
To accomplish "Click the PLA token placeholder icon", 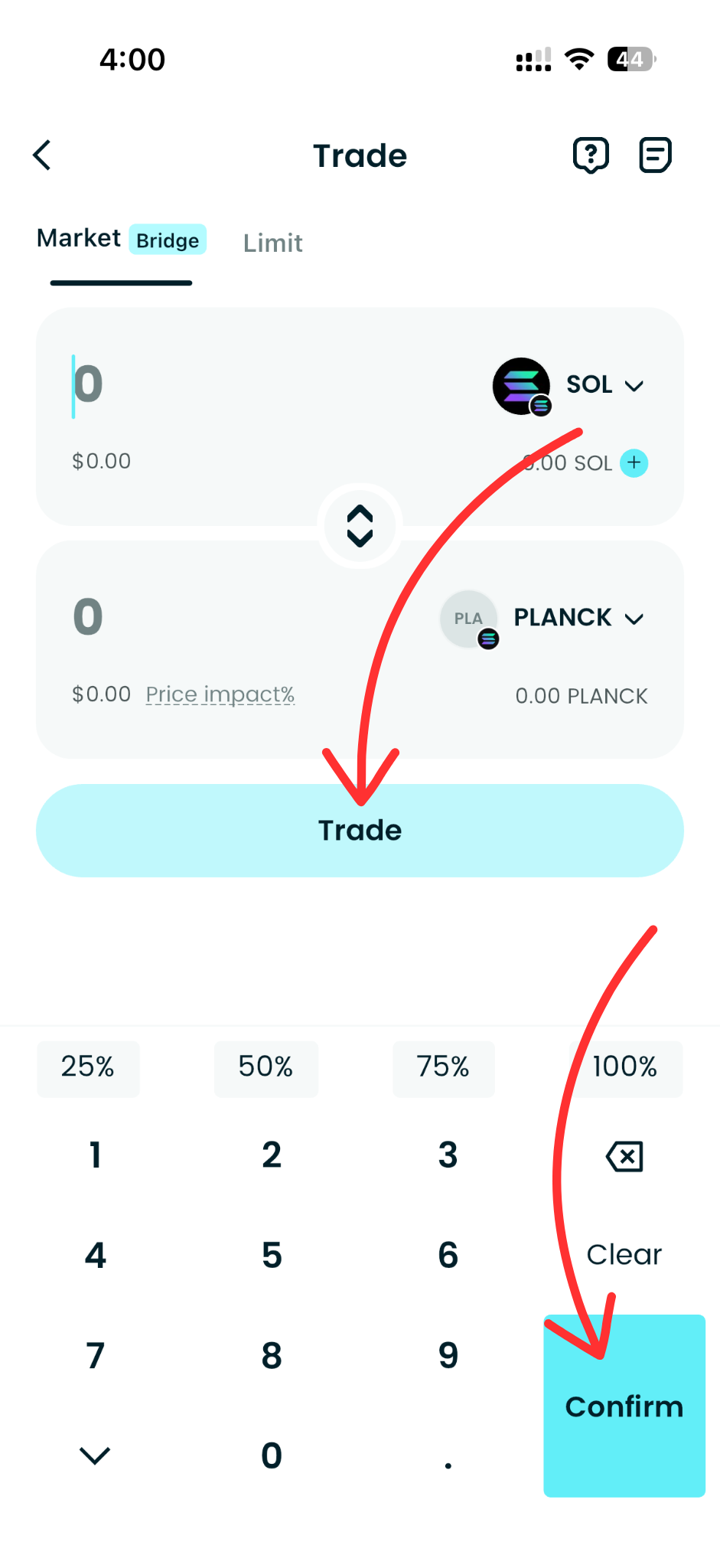I will pyautogui.click(x=469, y=619).
